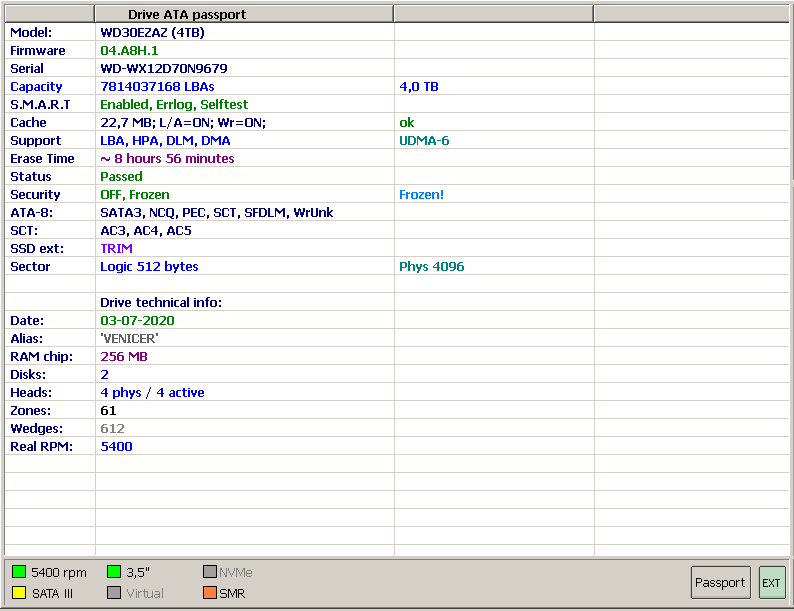Screen dimensions: 794x611
Task: Click the Status row label
Action: 30,177
